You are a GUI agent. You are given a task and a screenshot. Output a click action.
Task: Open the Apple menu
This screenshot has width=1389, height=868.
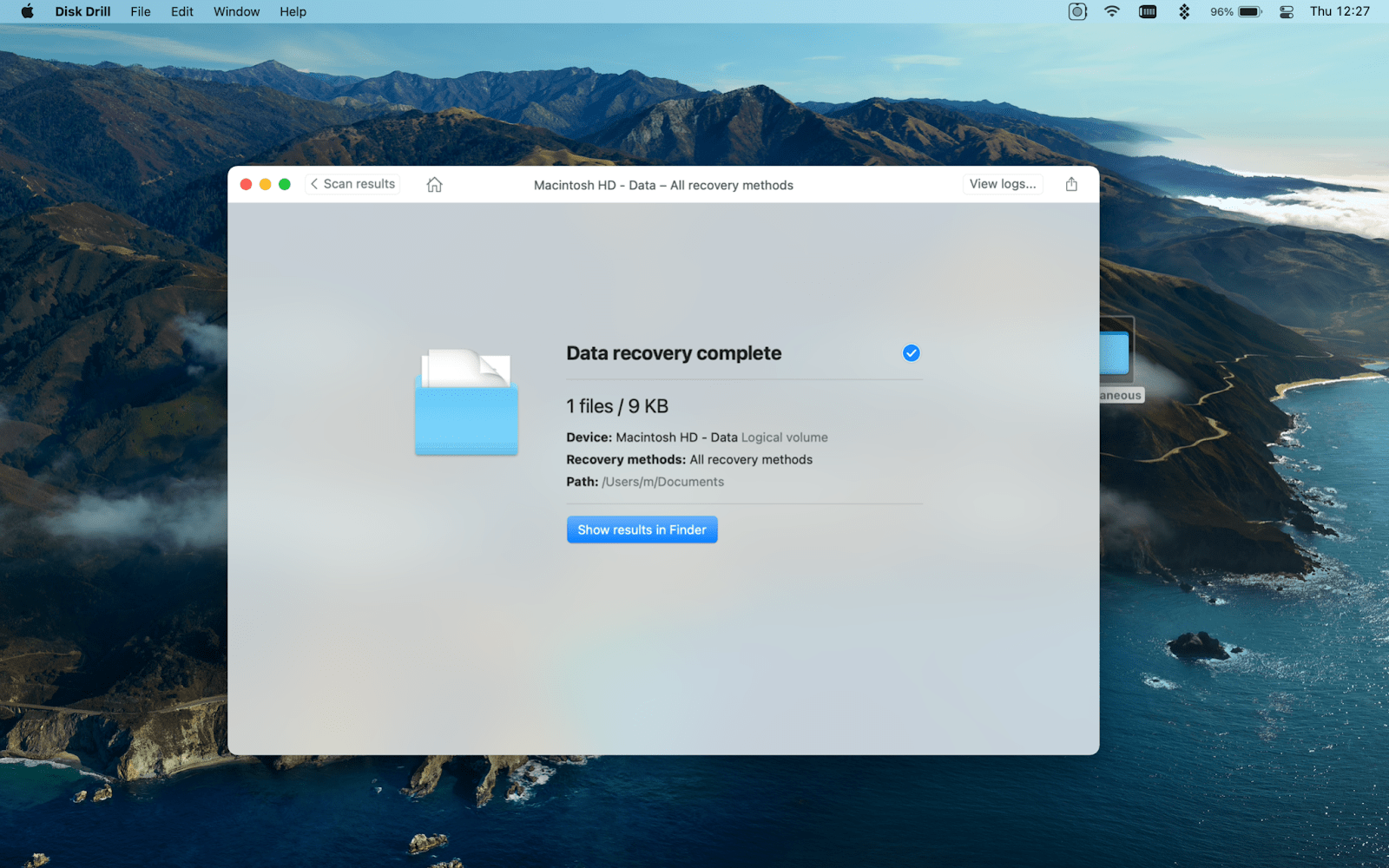pos(27,11)
